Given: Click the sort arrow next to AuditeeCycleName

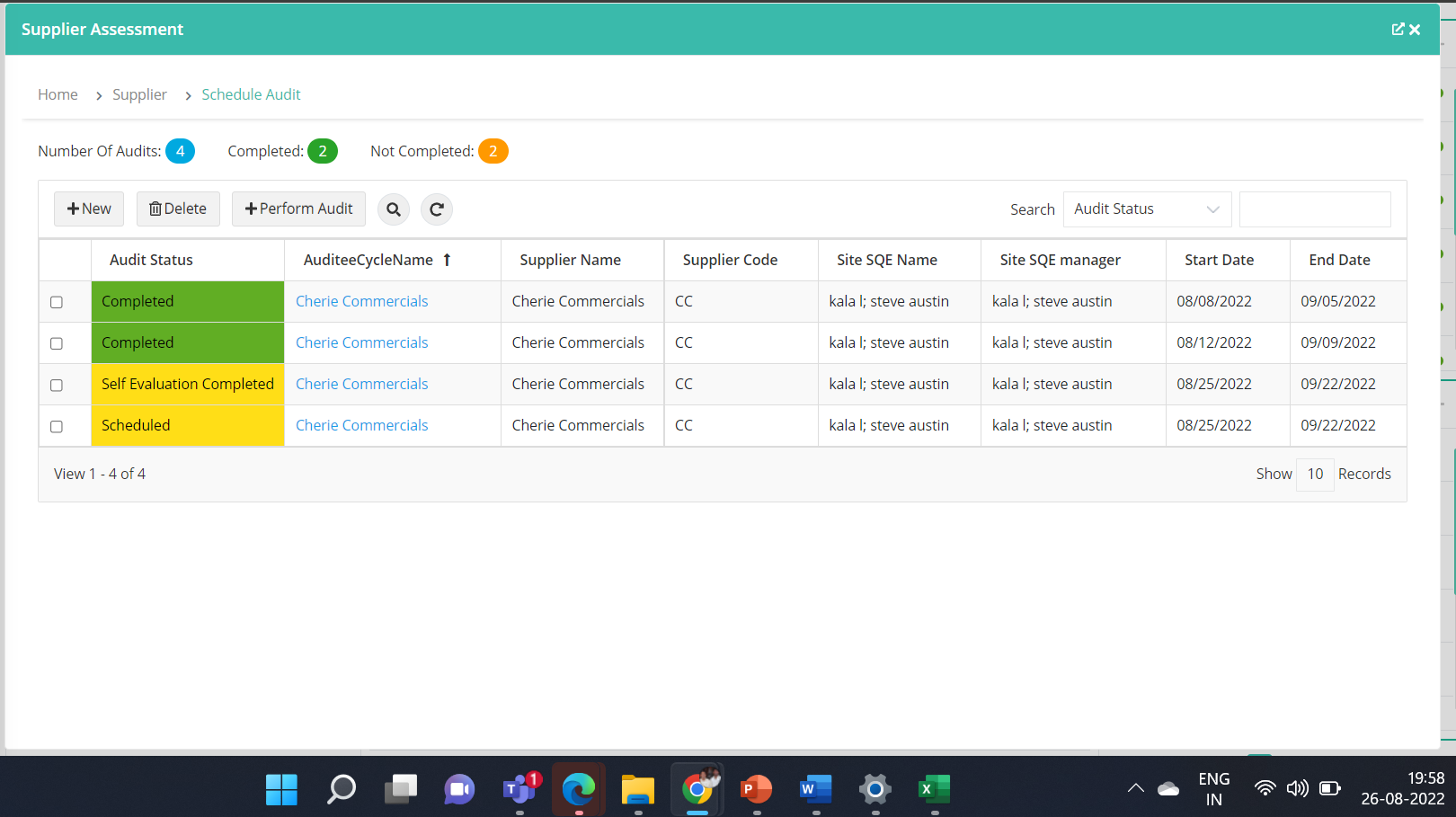Looking at the screenshot, I should tap(447, 260).
